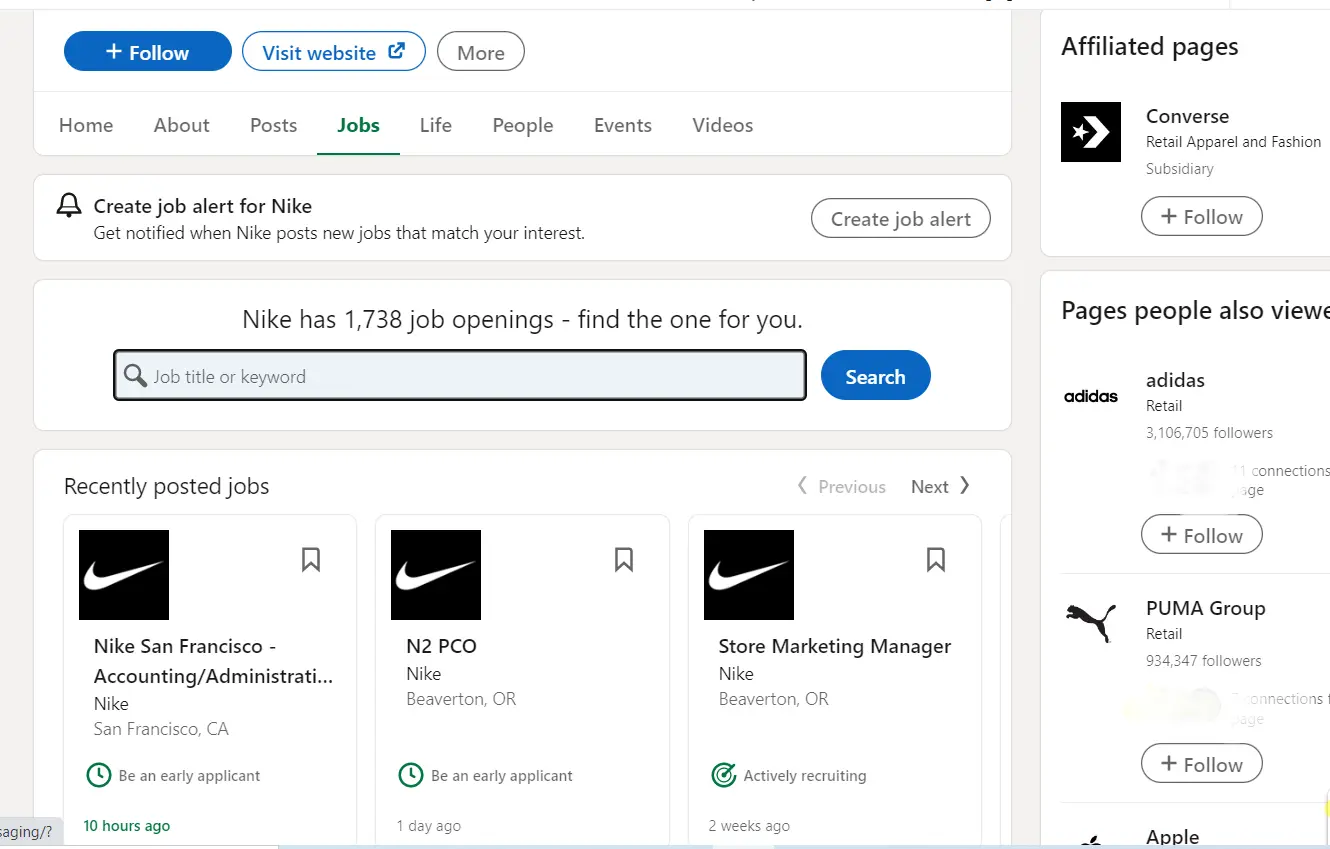1330x849 pixels.
Task: Click the blue Search button
Action: coord(876,376)
